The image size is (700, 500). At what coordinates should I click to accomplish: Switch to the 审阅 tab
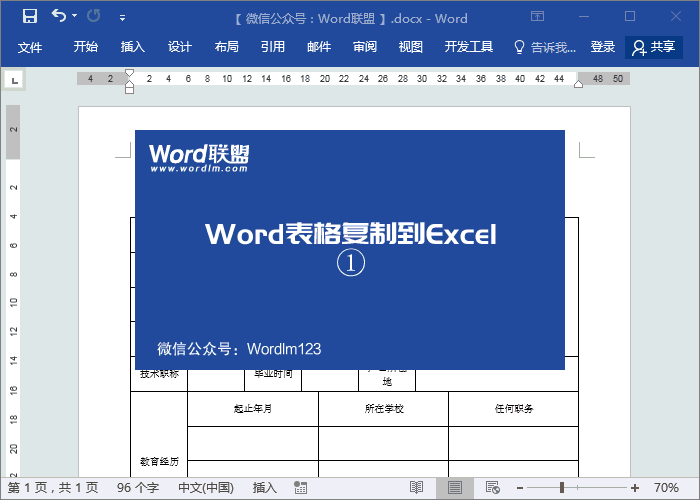(365, 47)
